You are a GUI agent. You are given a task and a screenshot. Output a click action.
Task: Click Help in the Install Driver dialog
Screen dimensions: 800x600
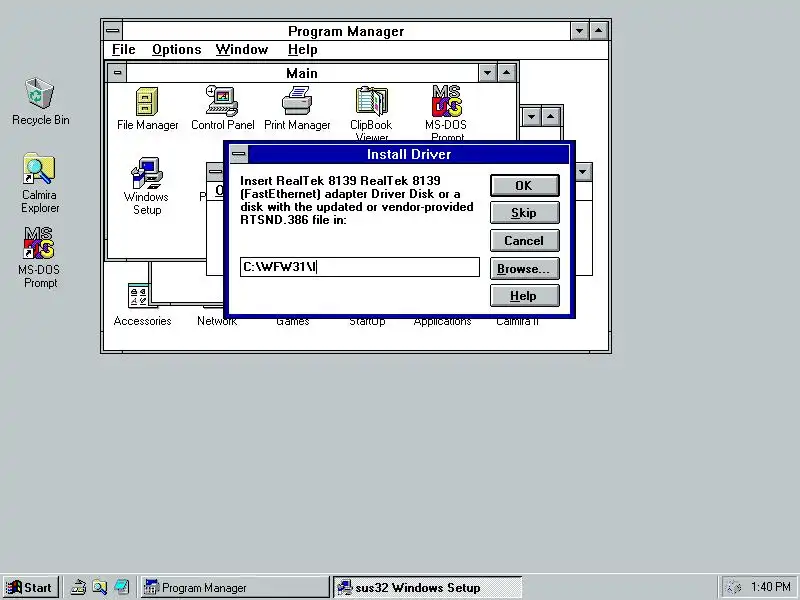(x=524, y=296)
